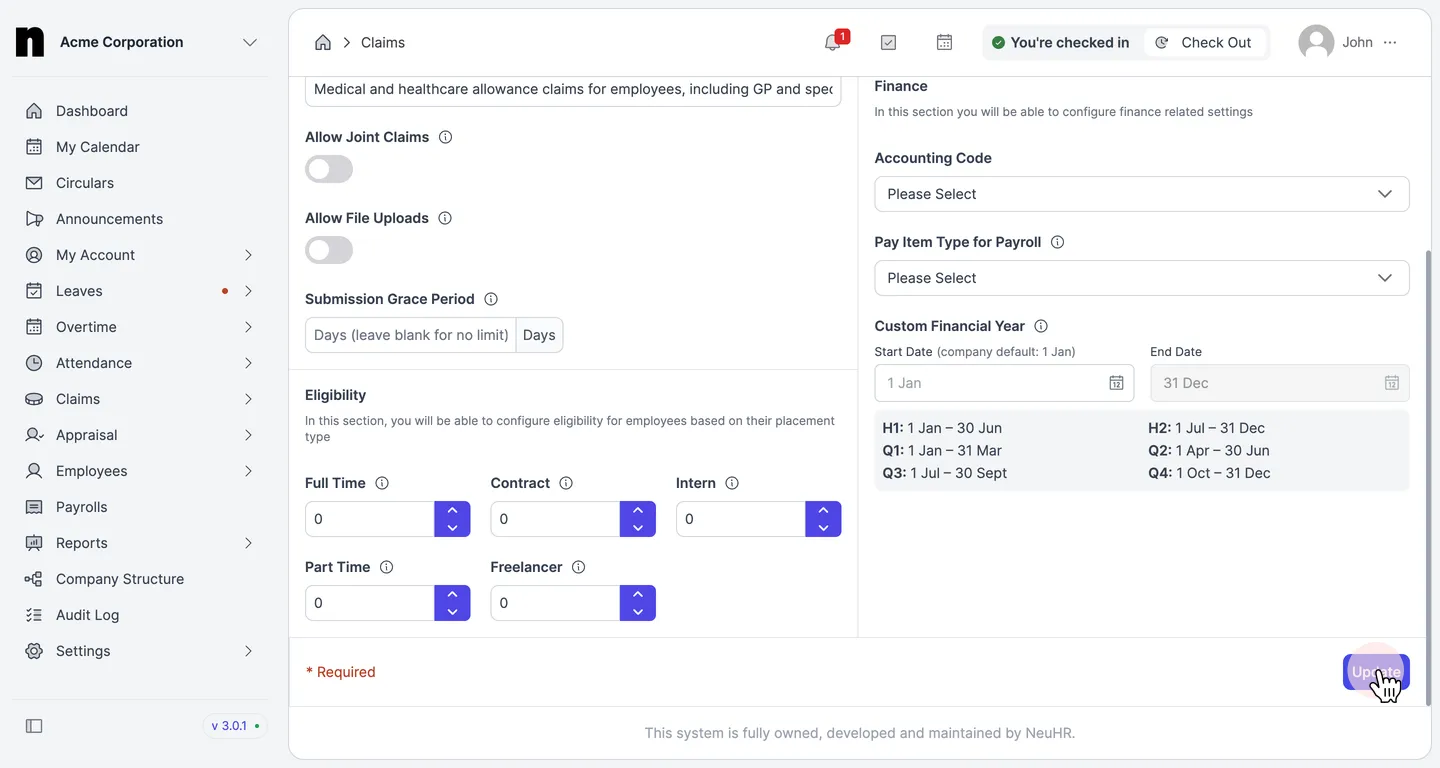Click John's user avatar

click(x=1316, y=42)
